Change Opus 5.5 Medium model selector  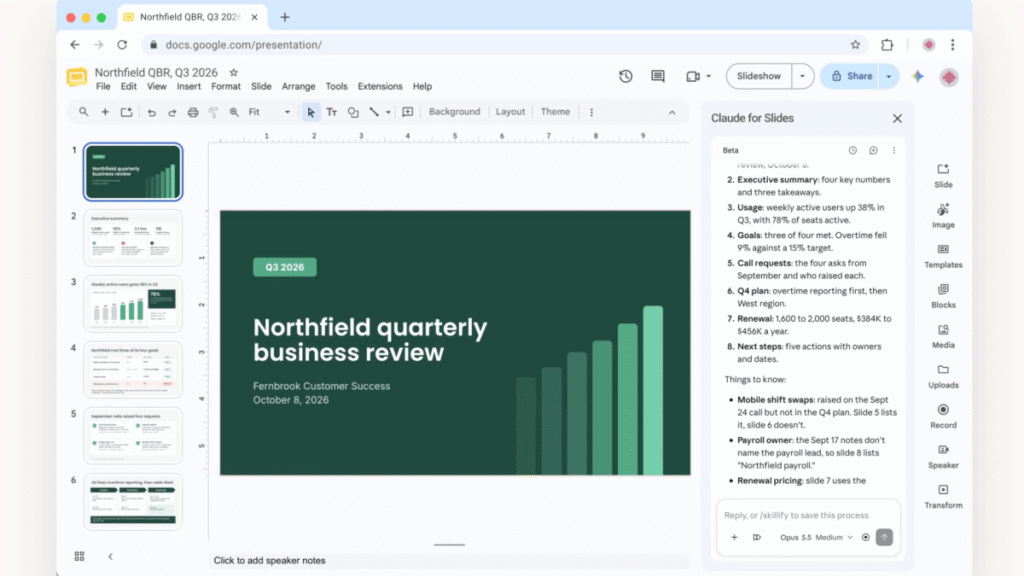coord(816,537)
